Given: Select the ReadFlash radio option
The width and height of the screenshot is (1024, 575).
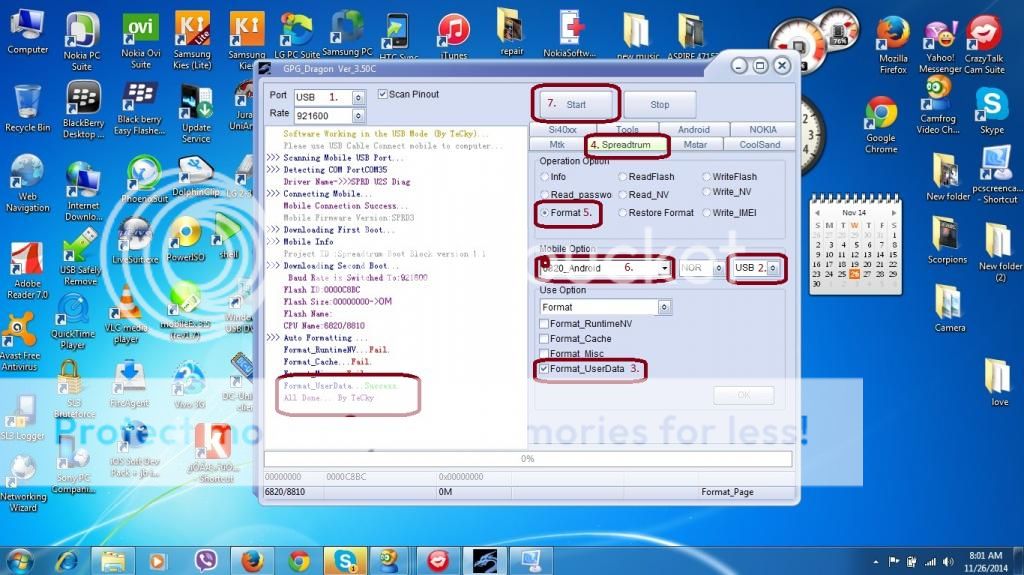Looking at the screenshot, I should pos(623,177).
